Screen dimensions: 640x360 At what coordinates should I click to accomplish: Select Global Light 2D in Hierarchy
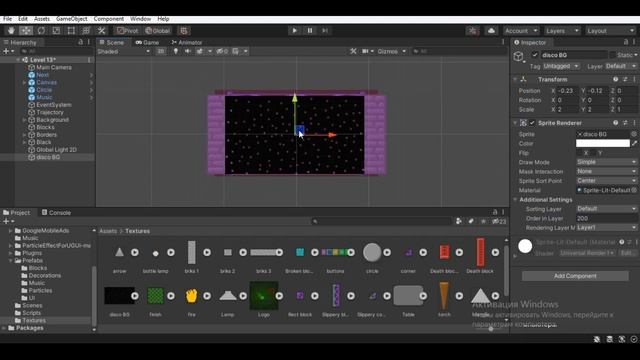[56, 150]
